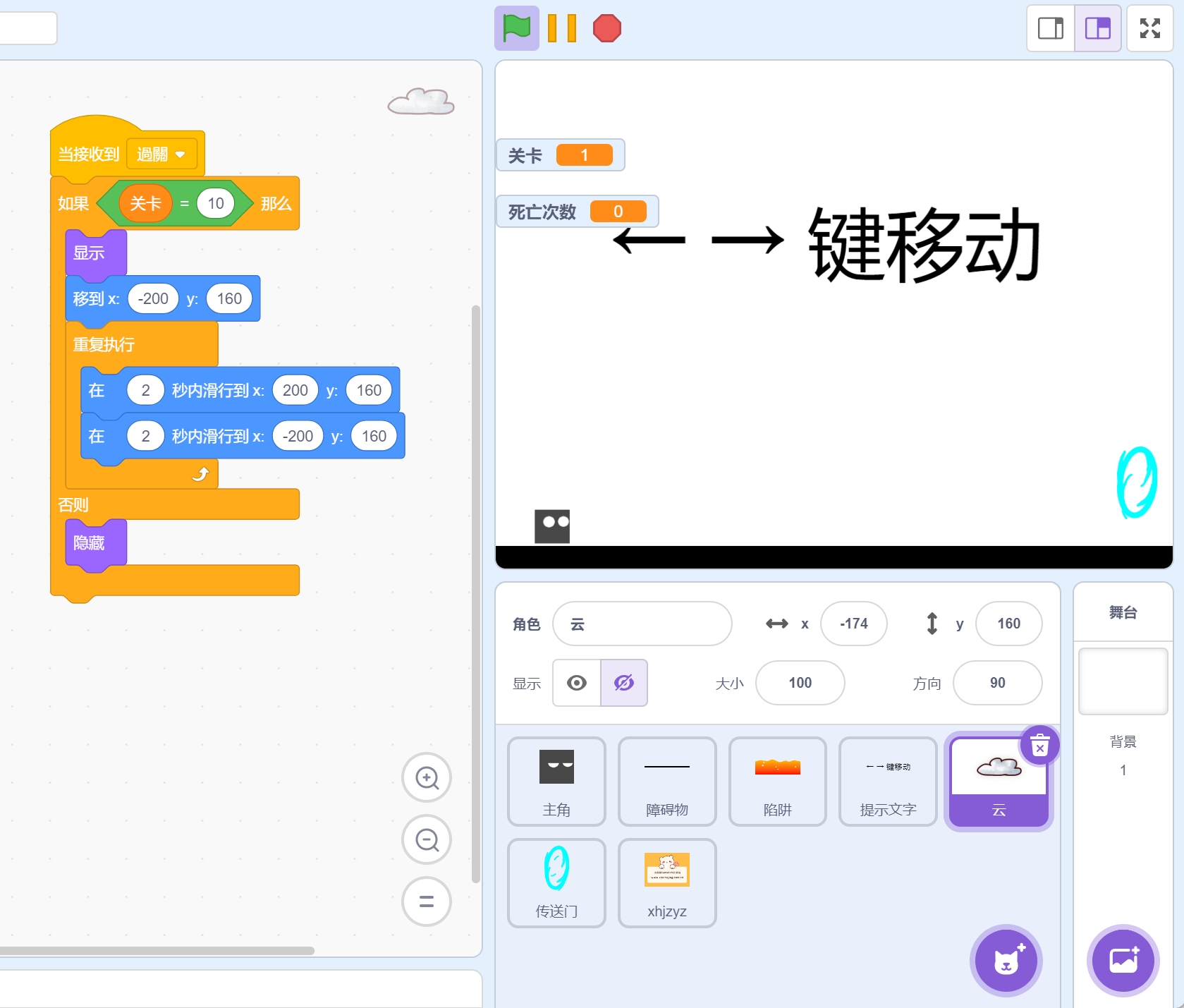Click the sprite name field 云
This screenshot has width=1184, height=1008.
tap(642, 624)
